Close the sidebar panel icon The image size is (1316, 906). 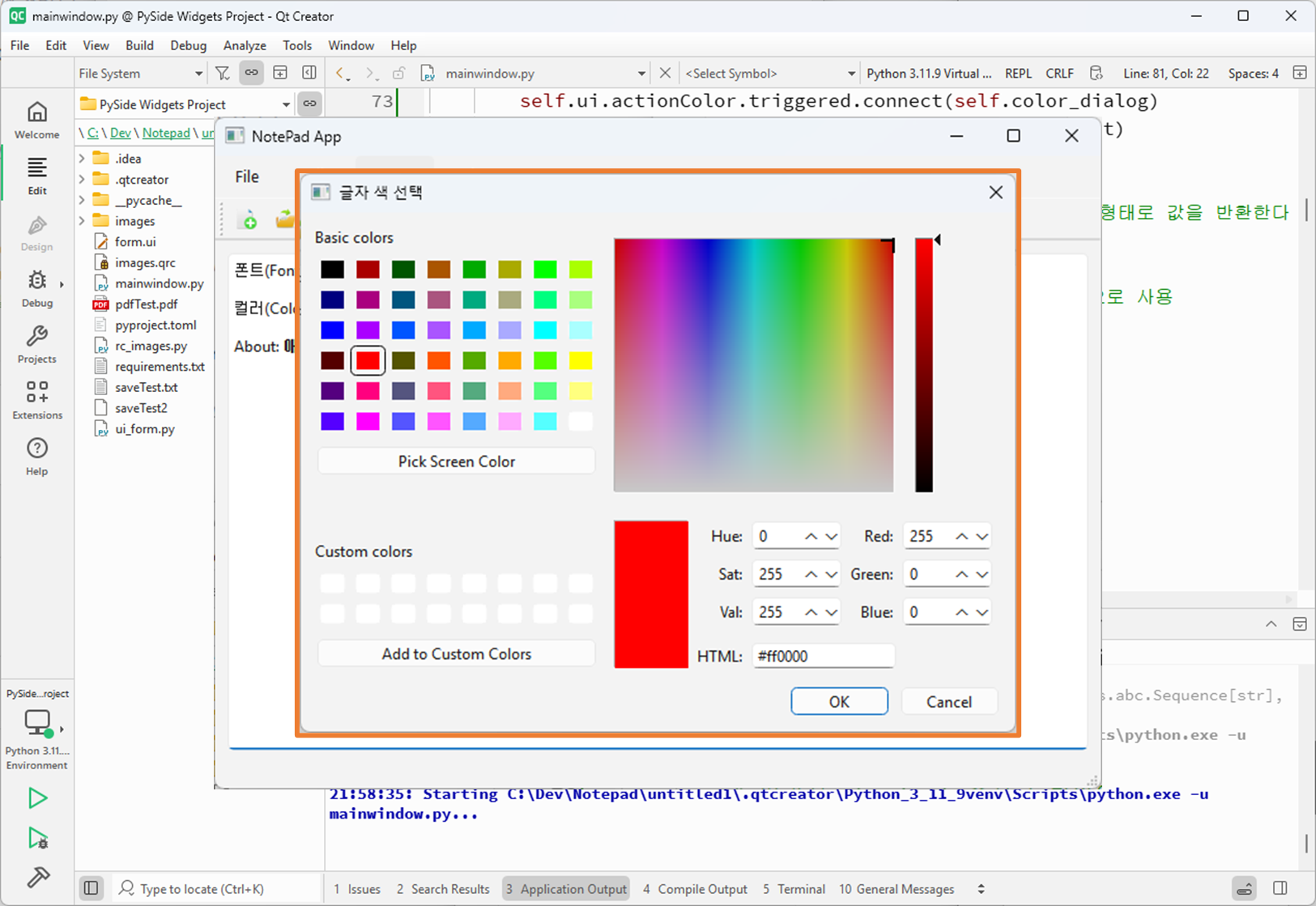tap(309, 73)
